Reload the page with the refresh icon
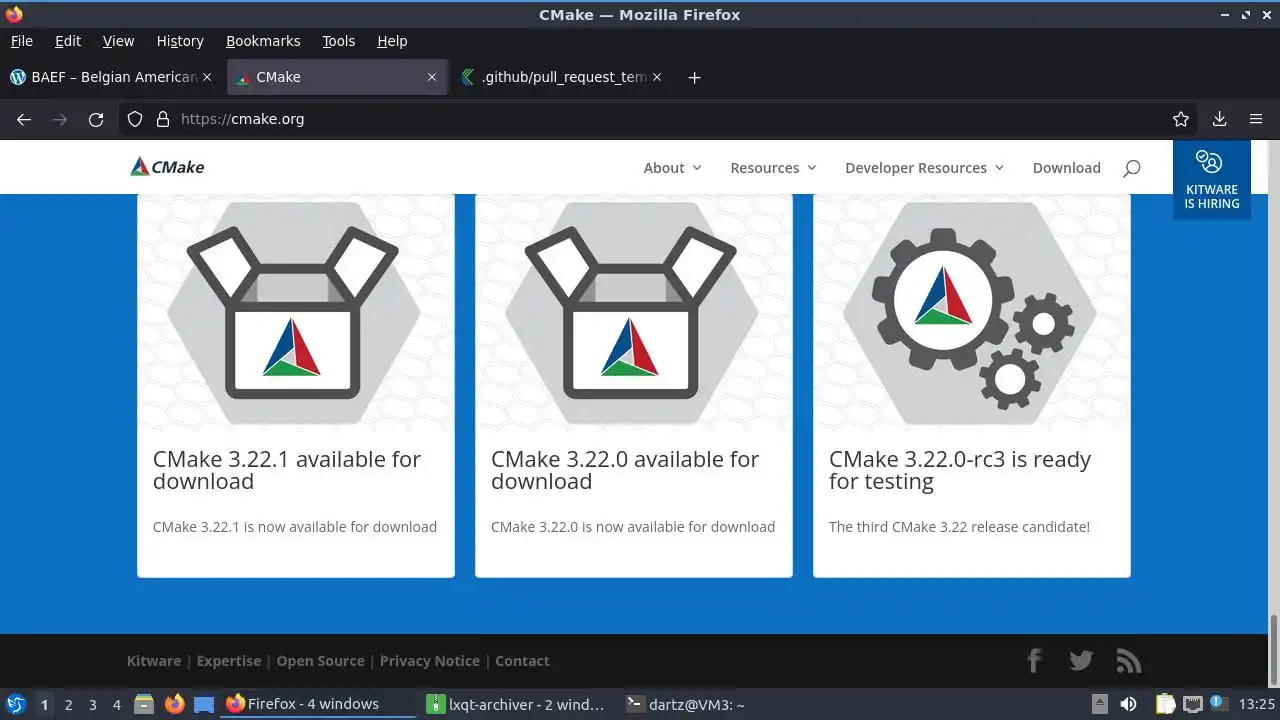This screenshot has height=720, width=1280. [96, 119]
